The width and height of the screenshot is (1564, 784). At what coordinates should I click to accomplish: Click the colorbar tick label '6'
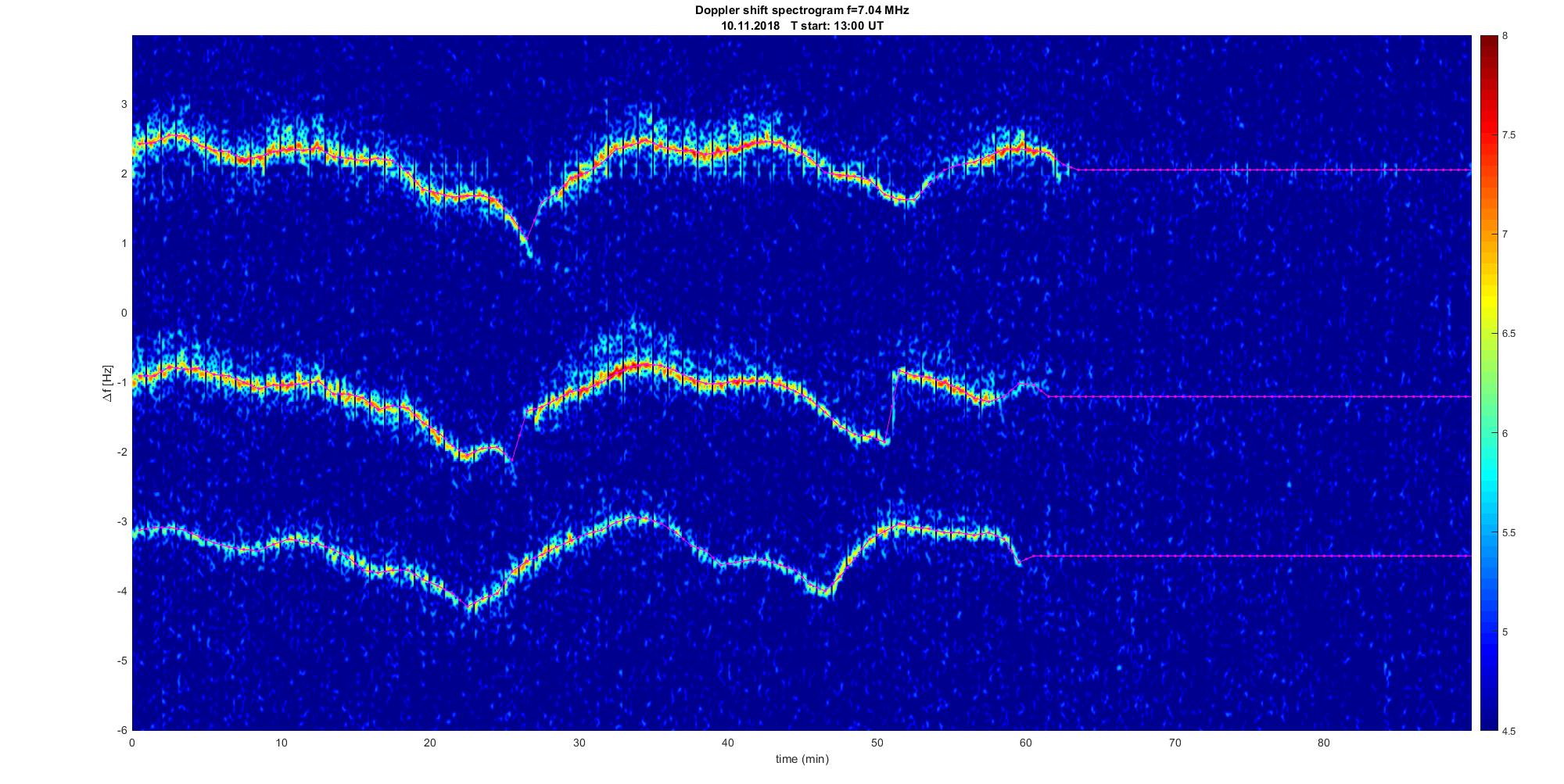coord(1505,433)
